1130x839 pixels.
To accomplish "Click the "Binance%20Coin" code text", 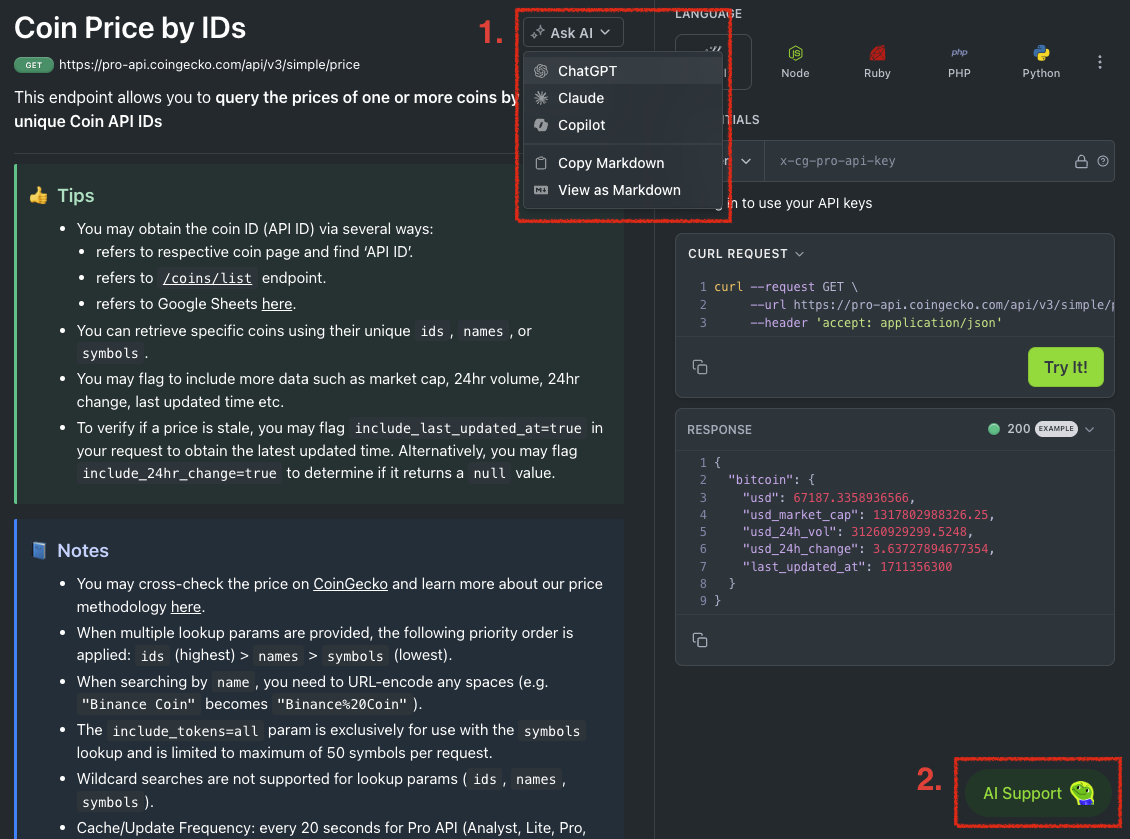I will [x=342, y=704].
